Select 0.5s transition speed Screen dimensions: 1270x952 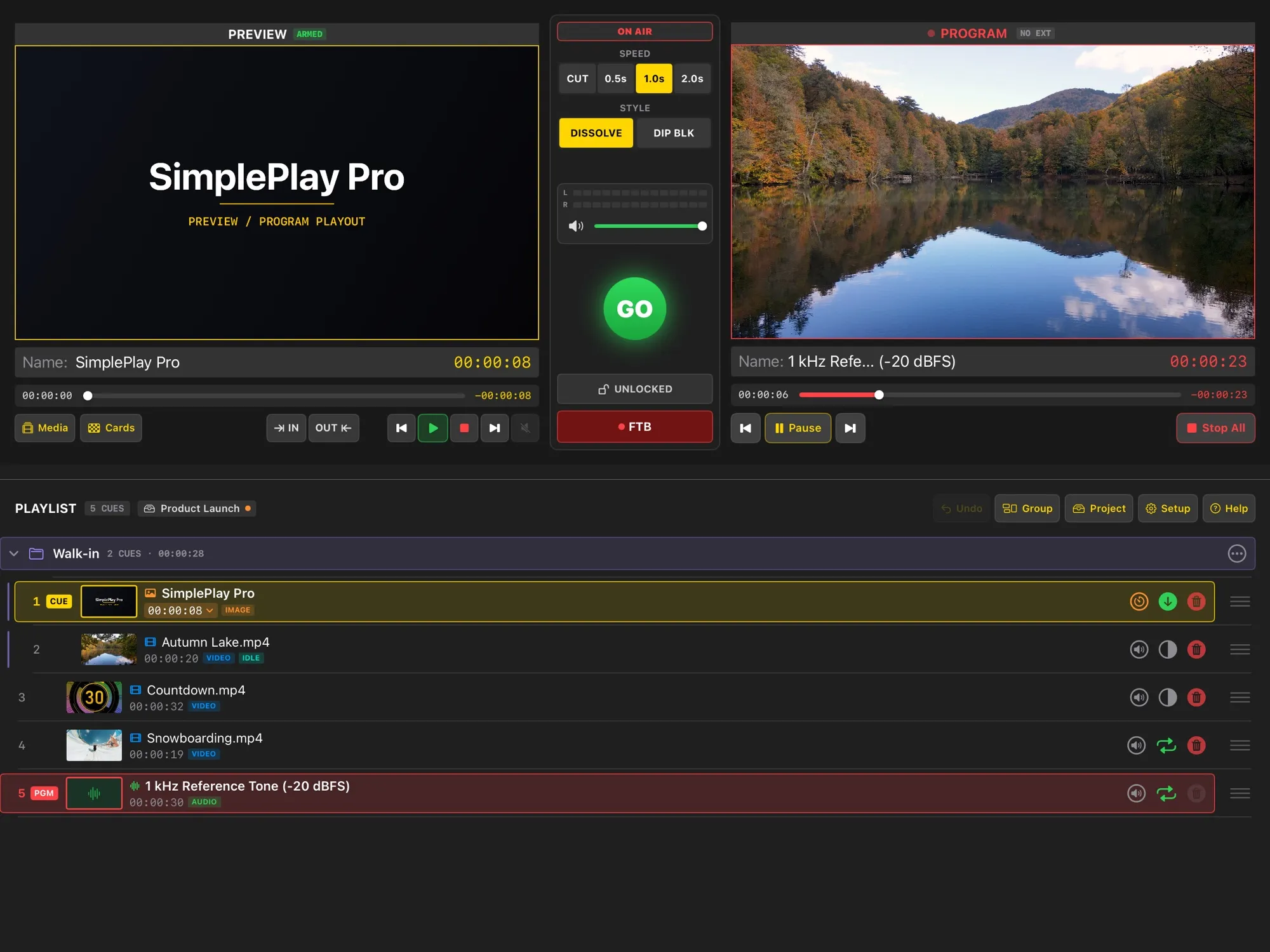615,79
